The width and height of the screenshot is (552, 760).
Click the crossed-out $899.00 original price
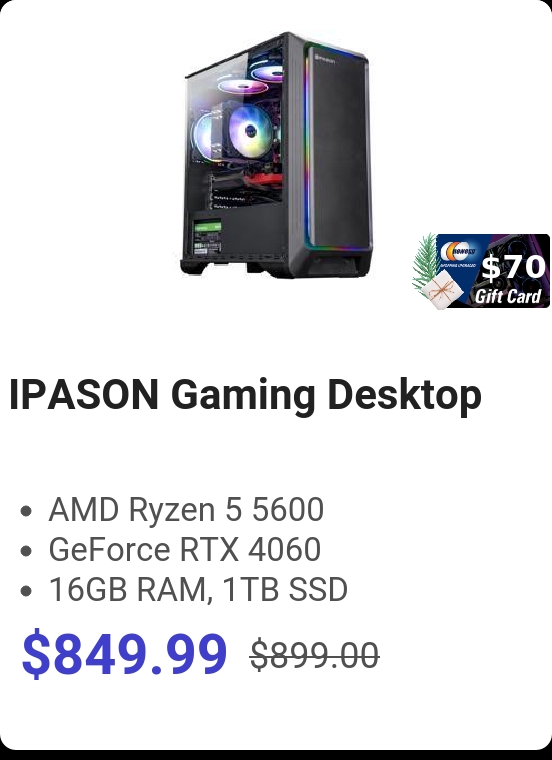coord(315,655)
